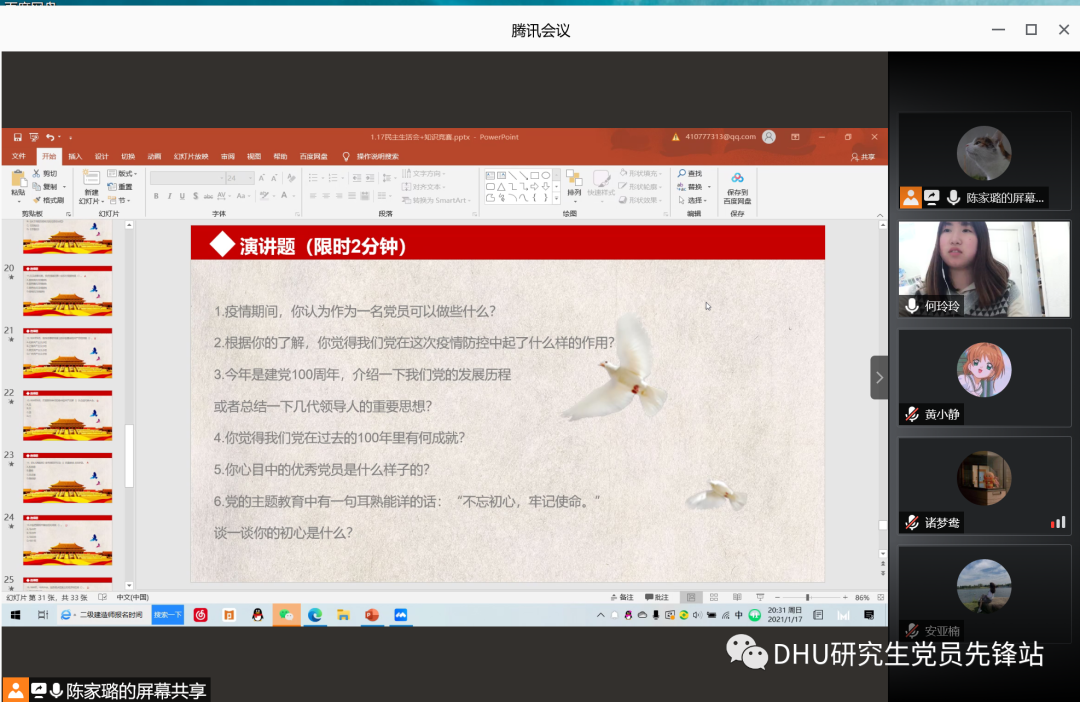This screenshot has width=1080, height=702.
Task: Open the File (文件) menu tab
Action: coord(19,157)
